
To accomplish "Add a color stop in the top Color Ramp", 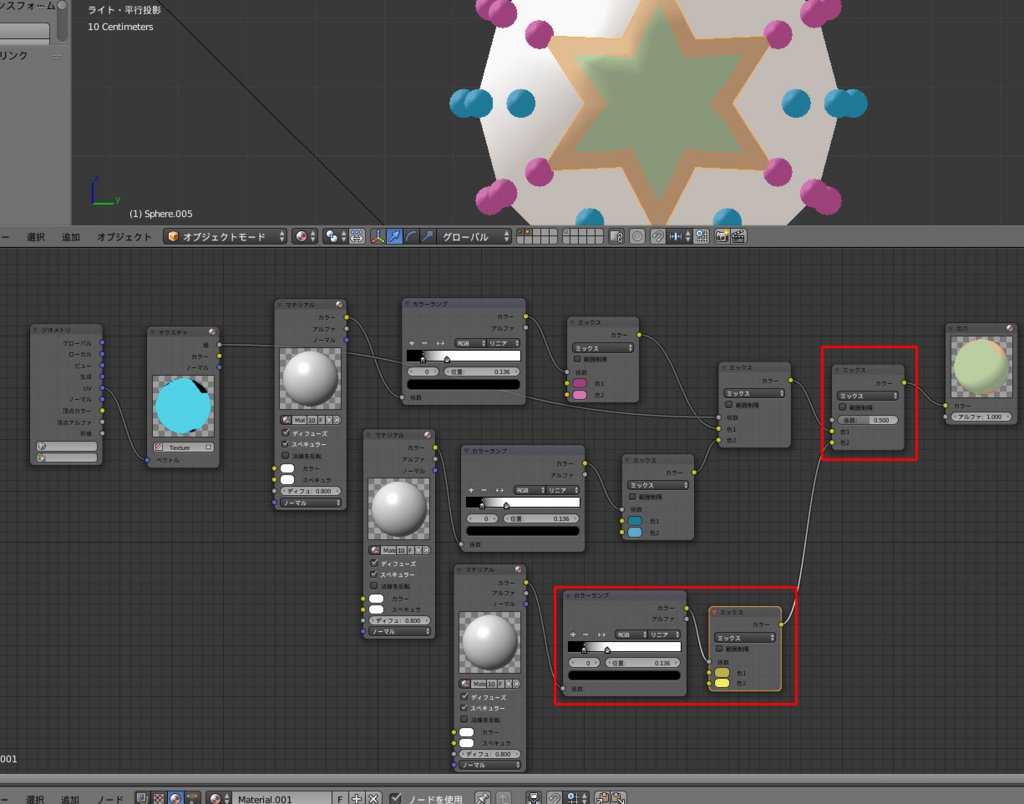I will (x=411, y=343).
